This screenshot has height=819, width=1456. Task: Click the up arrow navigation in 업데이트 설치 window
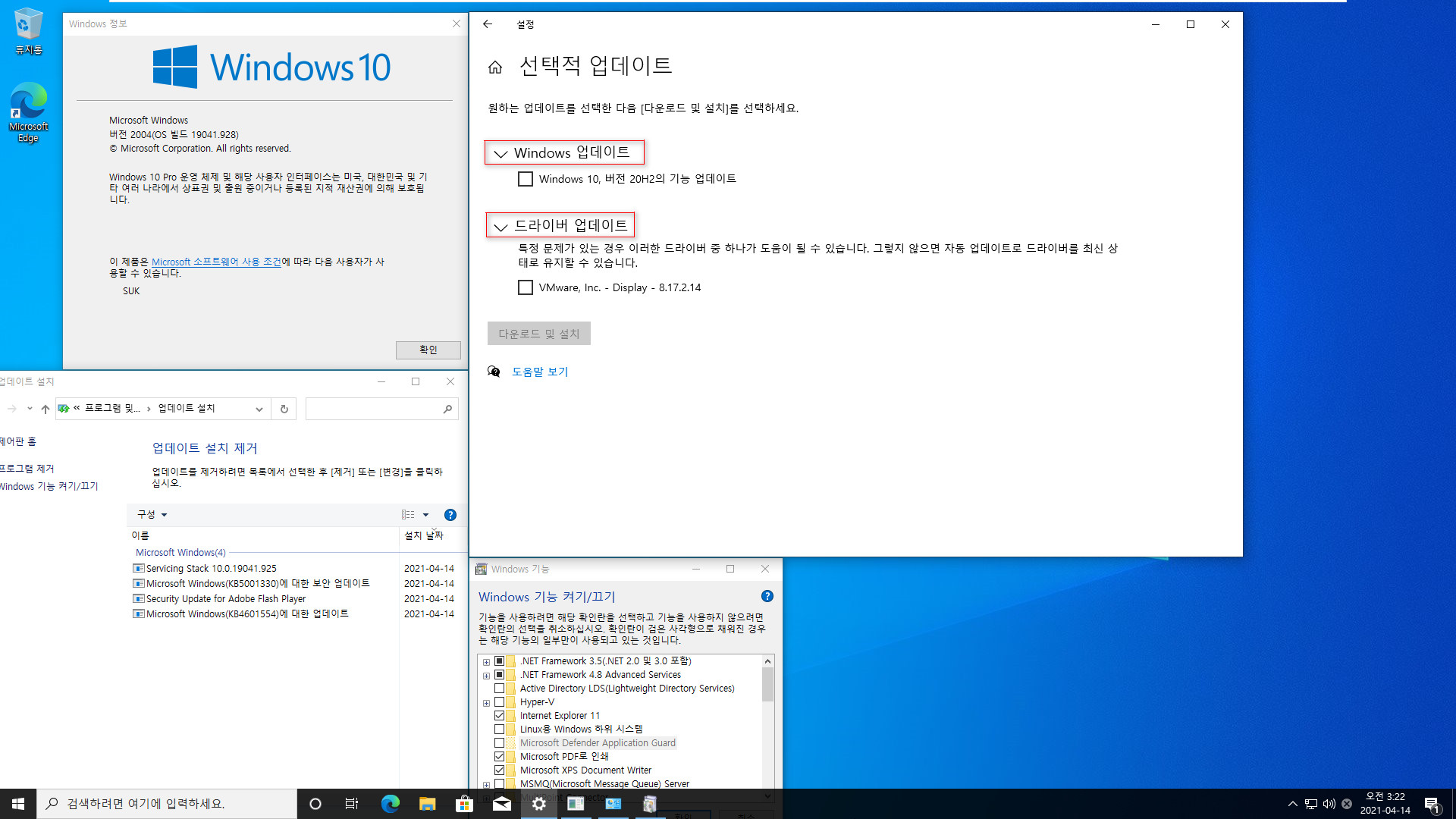(45, 409)
